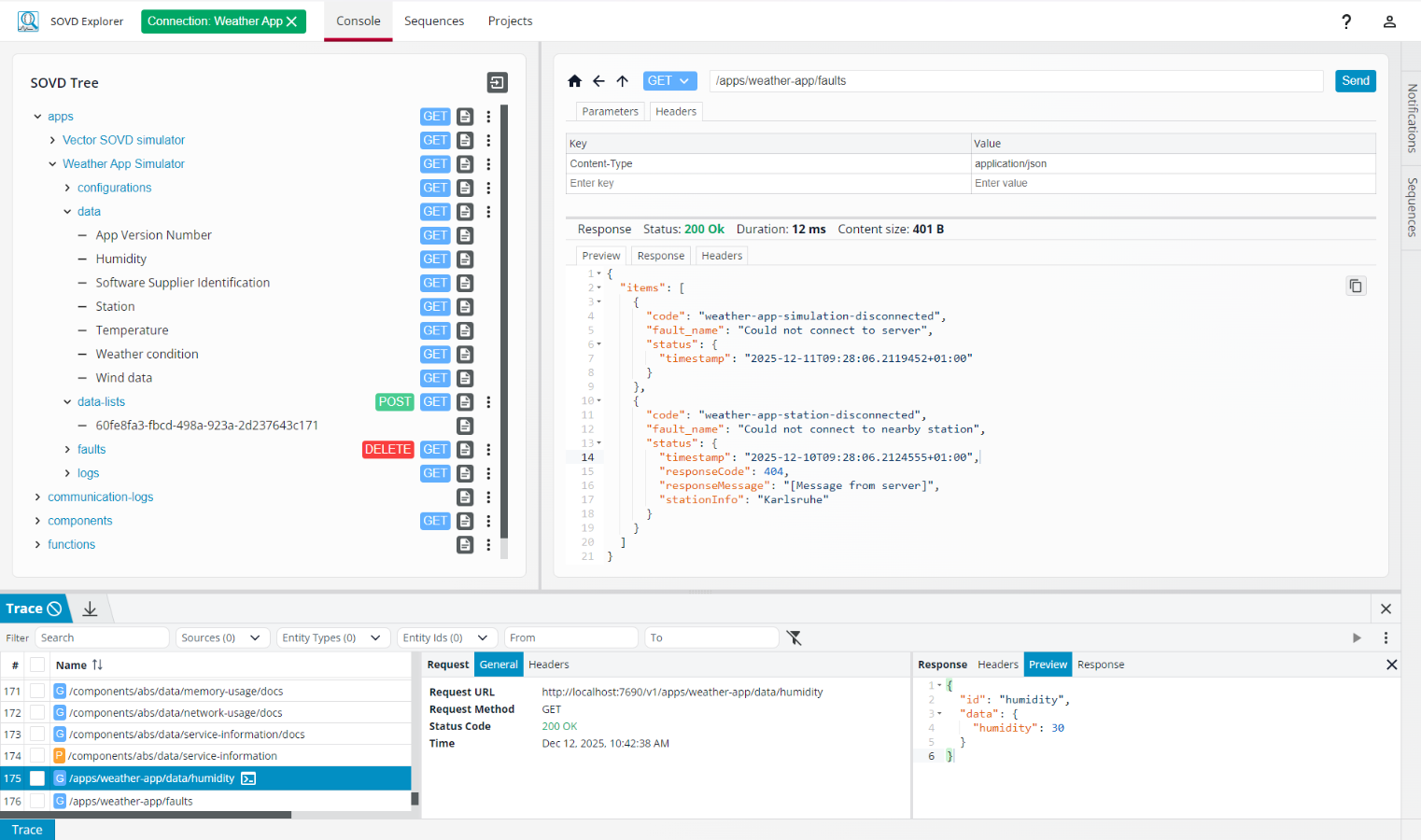Close the Weather App connection
1421x840 pixels.
(291, 21)
